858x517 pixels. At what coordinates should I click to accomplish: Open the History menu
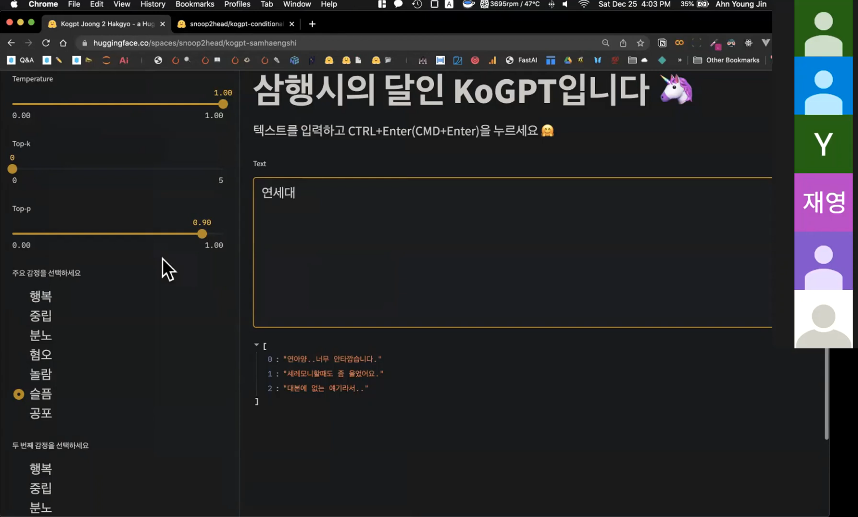[x=153, y=4]
